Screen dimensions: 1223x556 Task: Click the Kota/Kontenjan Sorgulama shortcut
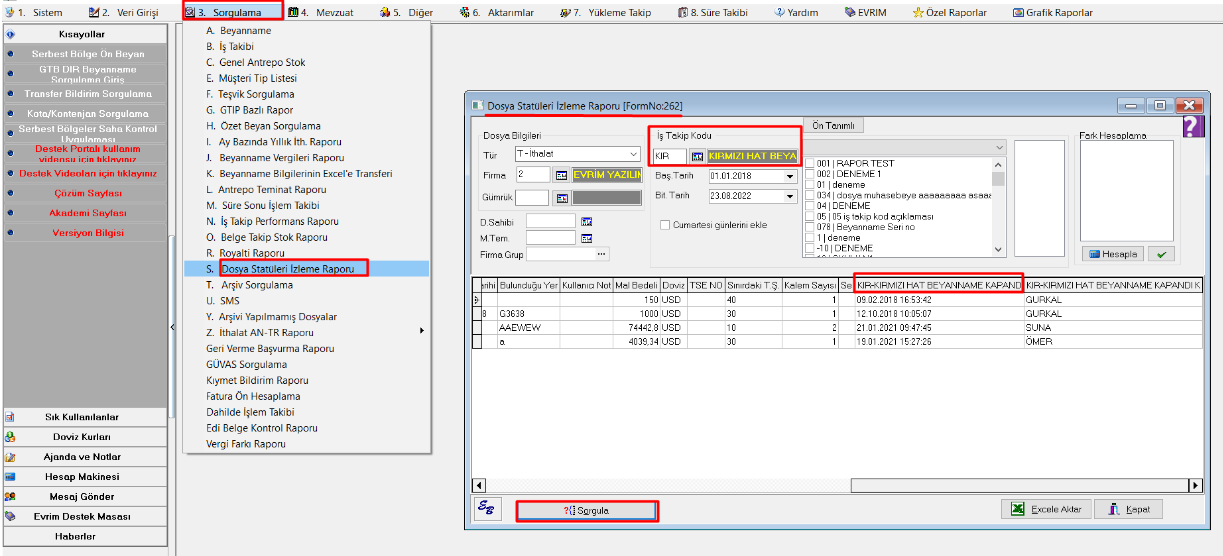click(87, 114)
